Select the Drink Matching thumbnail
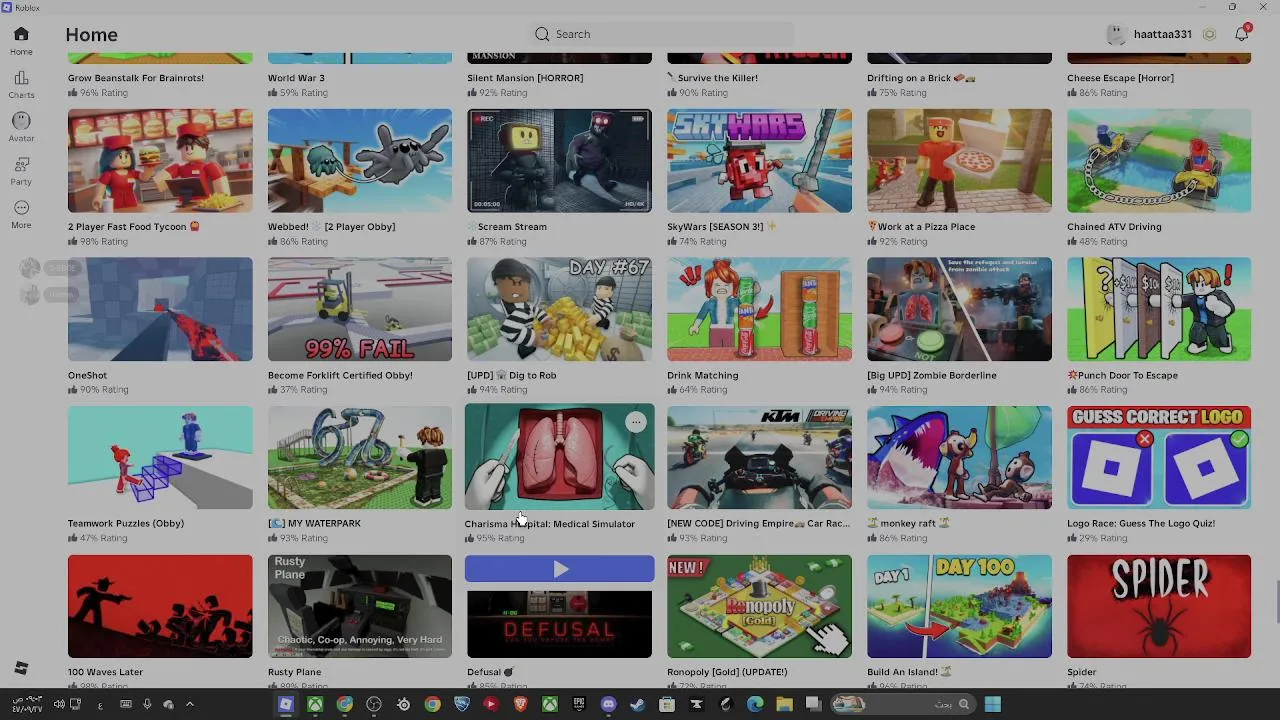 (x=759, y=309)
